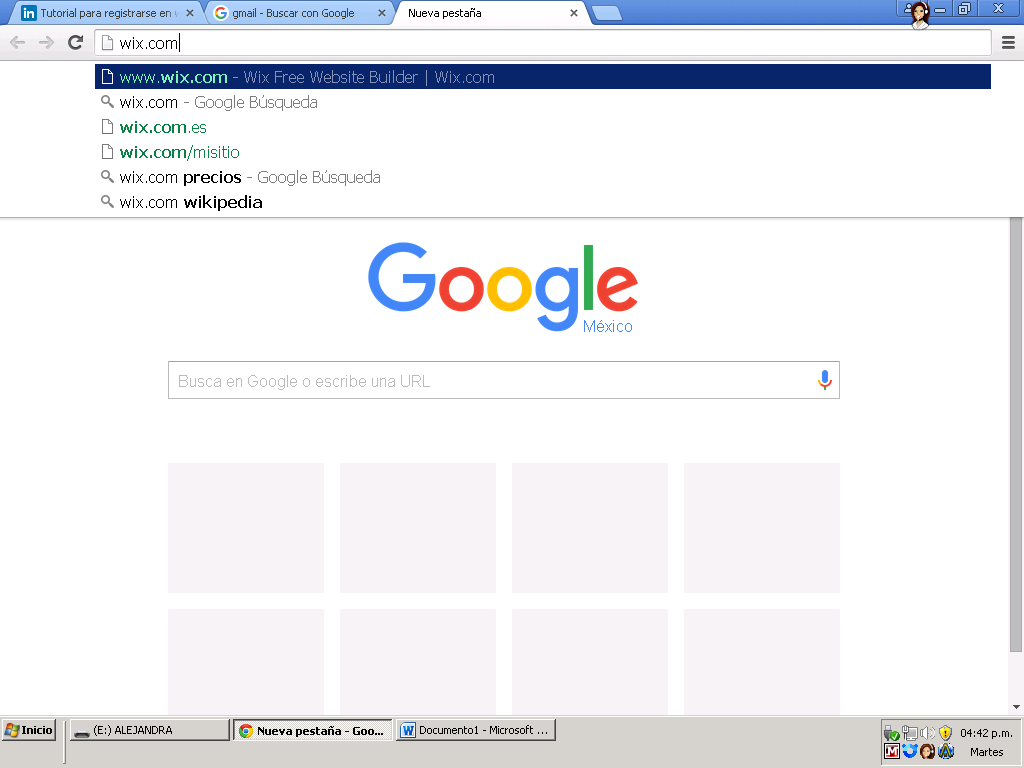Start a voice search with the microphone icon
Screen dimensions: 1024x768
click(823, 380)
